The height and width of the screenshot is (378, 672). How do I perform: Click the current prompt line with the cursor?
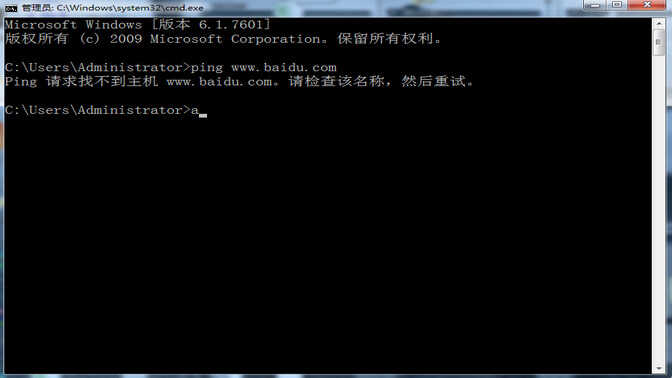point(106,111)
